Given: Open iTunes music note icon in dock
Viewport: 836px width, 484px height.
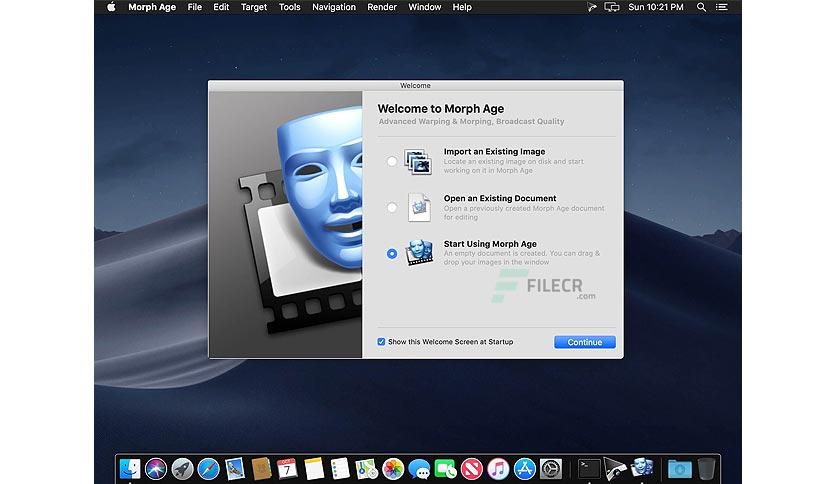Looking at the screenshot, I should coord(498,469).
